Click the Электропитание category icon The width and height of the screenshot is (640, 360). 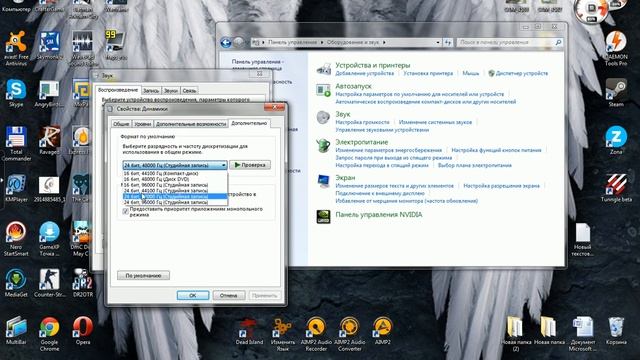tap(323, 145)
